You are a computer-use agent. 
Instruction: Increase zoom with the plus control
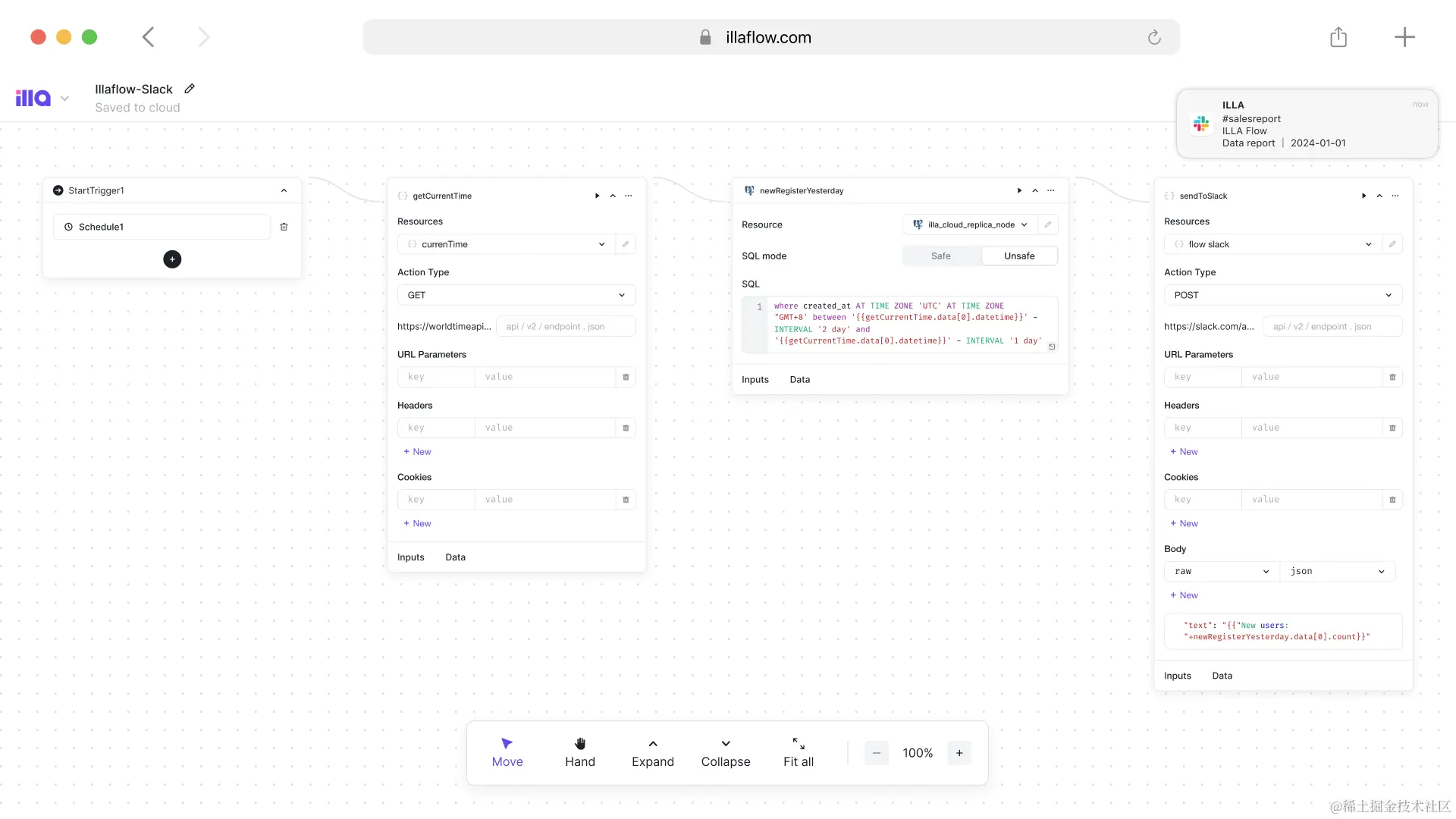click(x=959, y=752)
